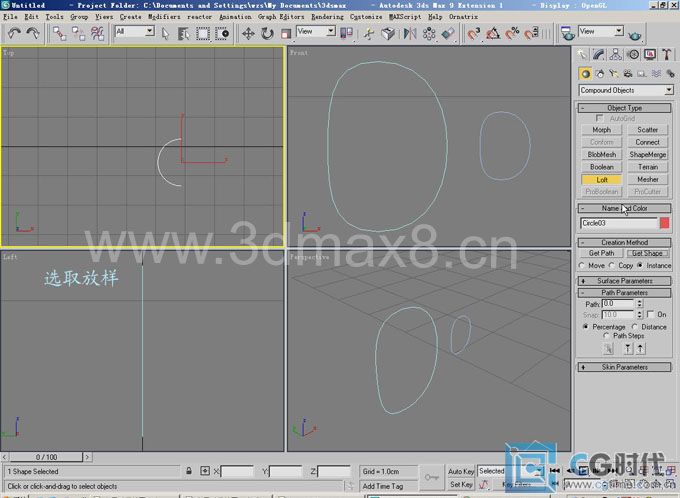The height and width of the screenshot is (498, 680).
Task: Open Select by Name dialog icon
Action: click(x=183, y=33)
